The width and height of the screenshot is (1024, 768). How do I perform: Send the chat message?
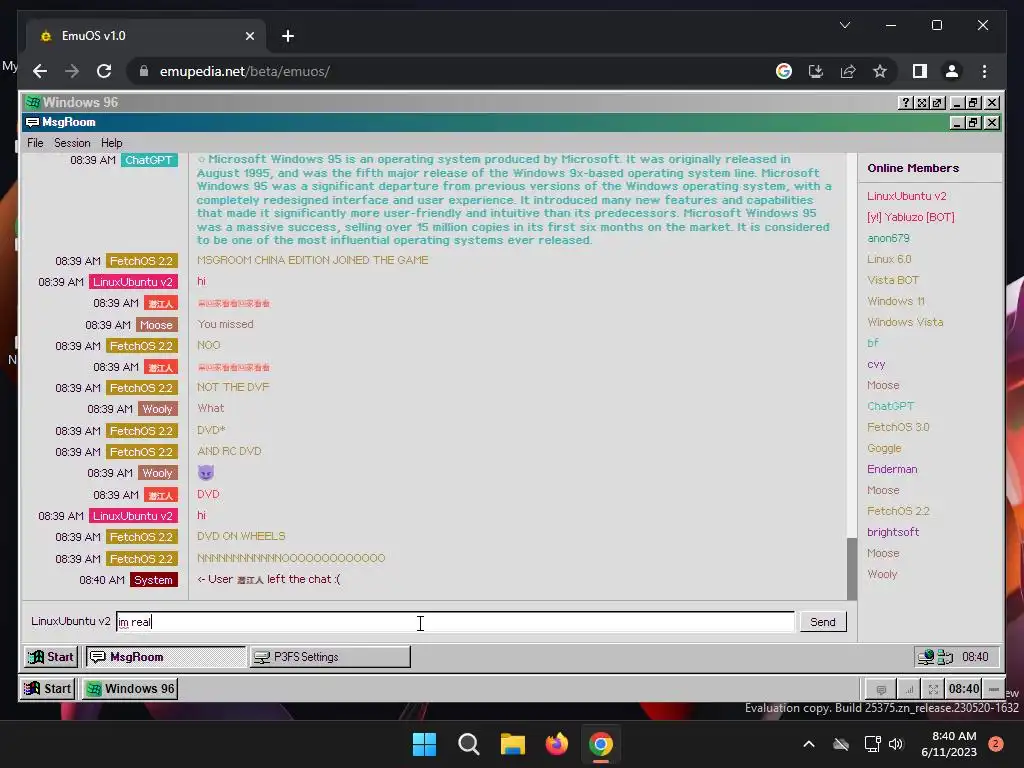pos(823,622)
